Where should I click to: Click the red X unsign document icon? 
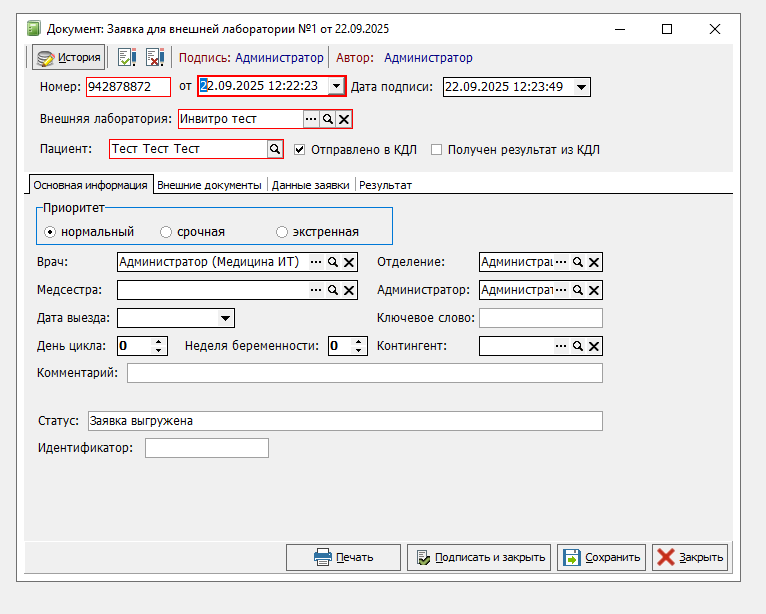click(155, 58)
